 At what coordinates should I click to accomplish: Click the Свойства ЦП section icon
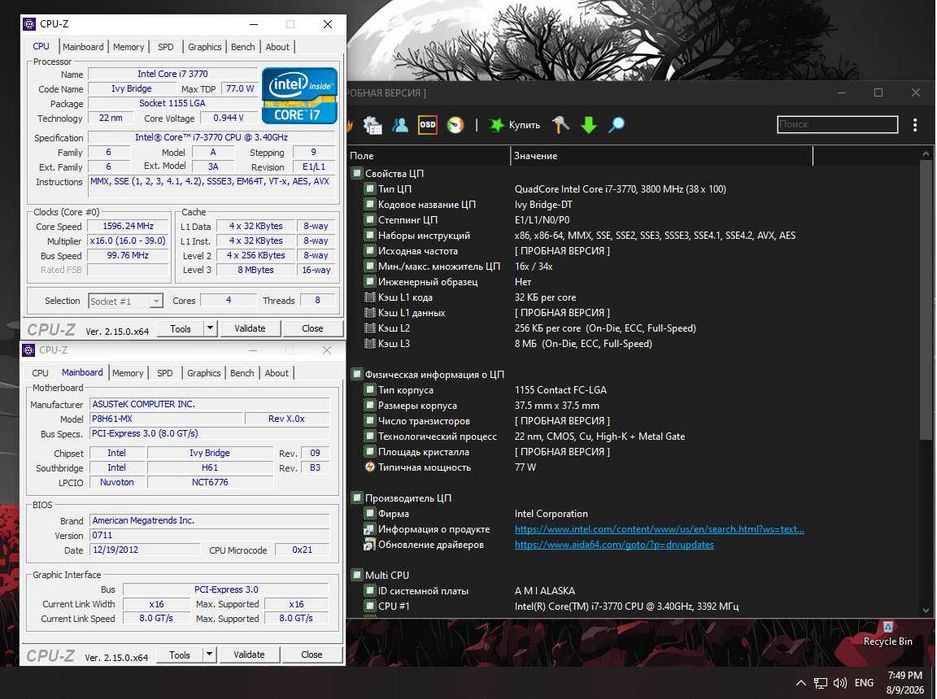[357, 173]
